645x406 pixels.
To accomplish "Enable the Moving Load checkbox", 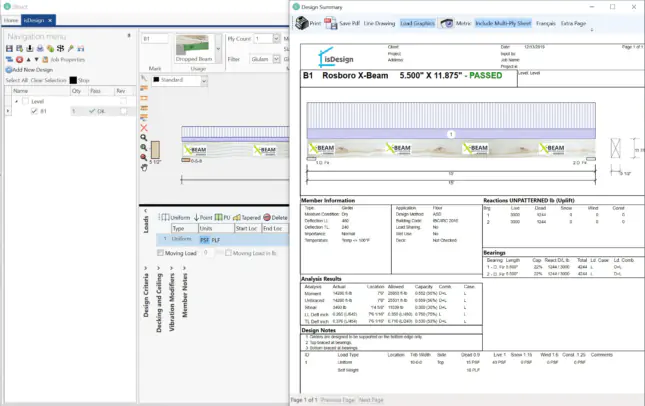I will click(160, 253).
